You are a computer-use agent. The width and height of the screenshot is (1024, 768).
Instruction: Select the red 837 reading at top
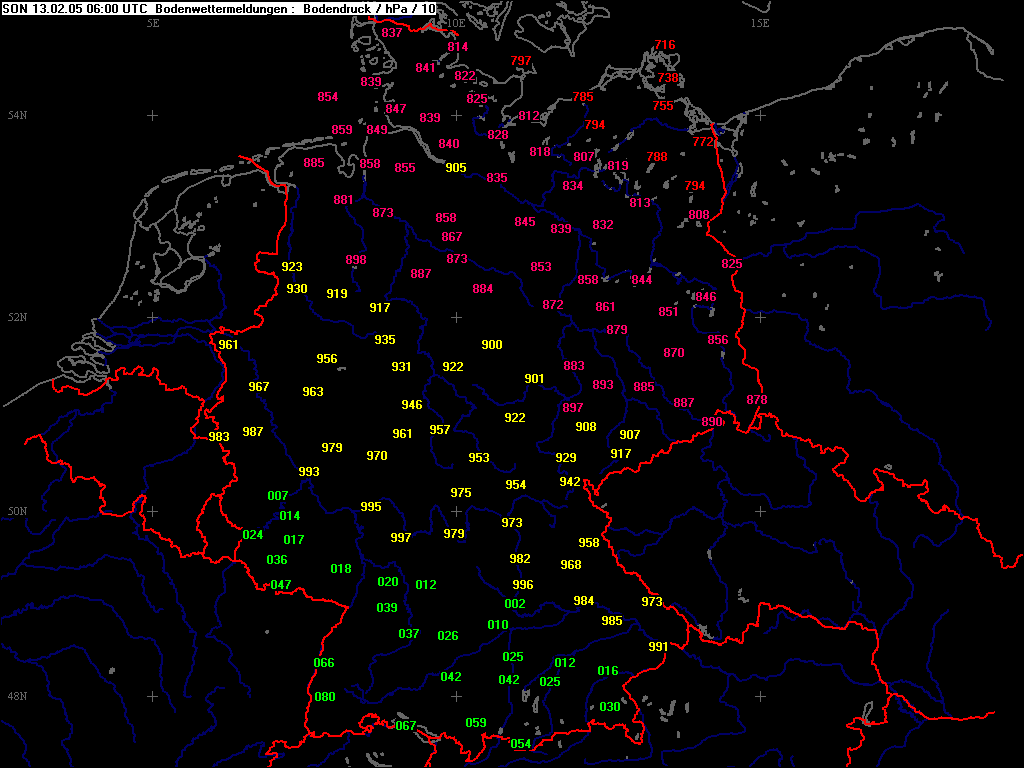pyautogui.click(x=392, y=33)
